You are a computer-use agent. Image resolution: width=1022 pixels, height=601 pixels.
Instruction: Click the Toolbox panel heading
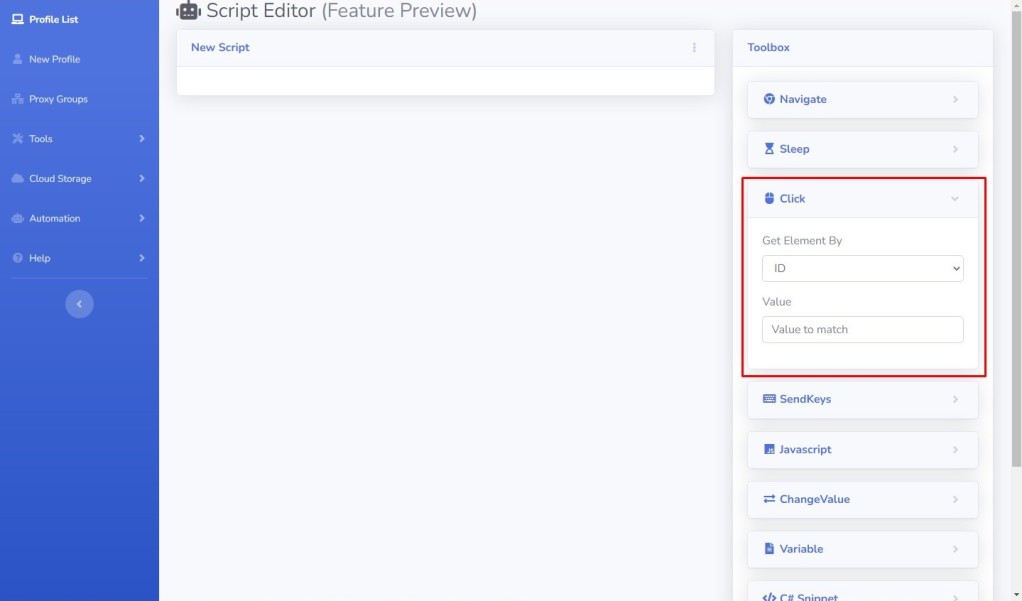pos(768,48)
